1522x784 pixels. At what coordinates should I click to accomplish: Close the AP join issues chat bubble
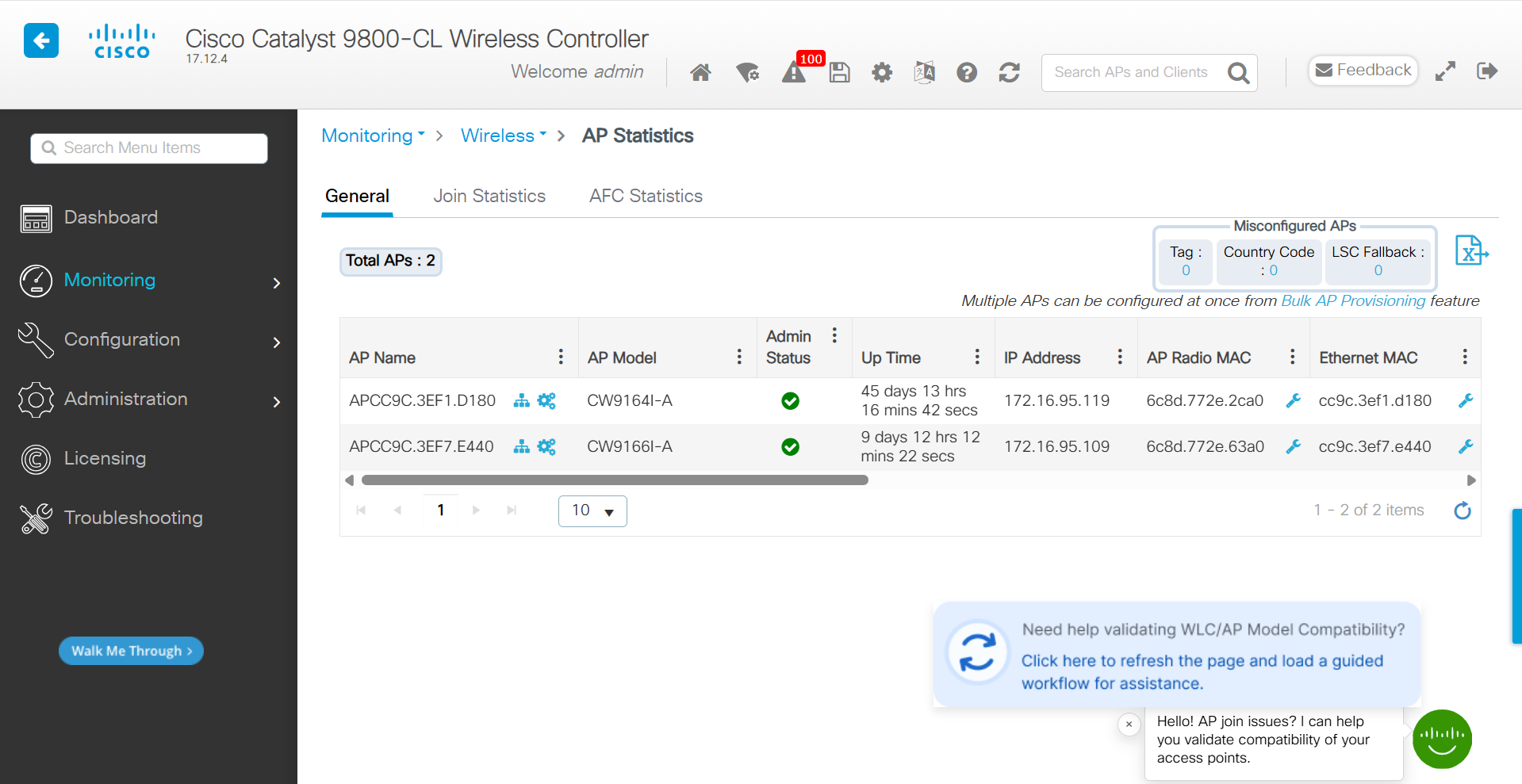(1129, 724)
